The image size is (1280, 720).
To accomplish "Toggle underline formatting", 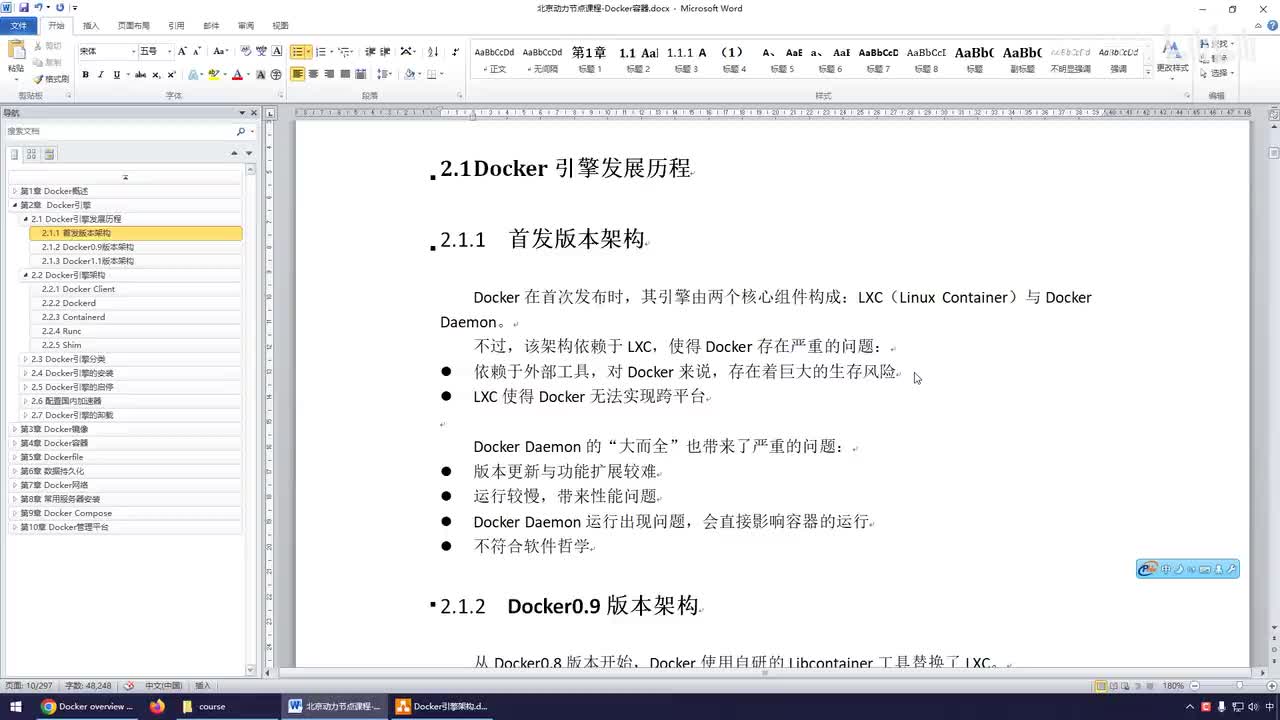I will coord(116,74).
